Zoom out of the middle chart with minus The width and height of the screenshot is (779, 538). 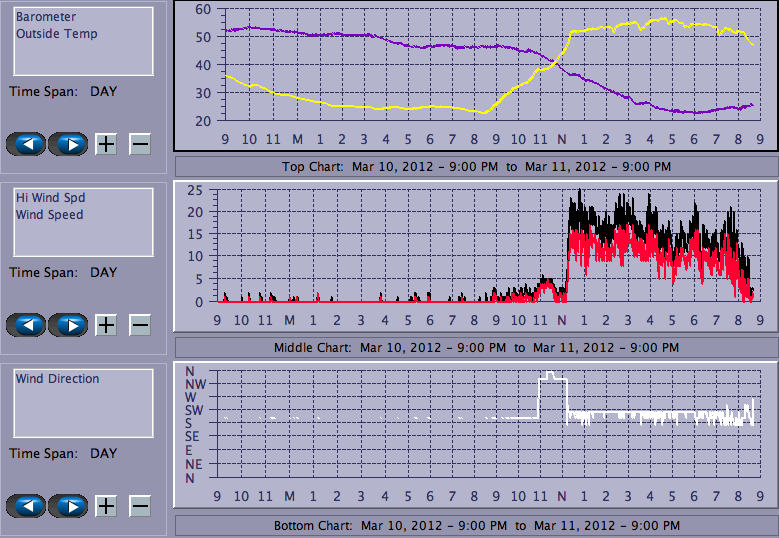140,325
